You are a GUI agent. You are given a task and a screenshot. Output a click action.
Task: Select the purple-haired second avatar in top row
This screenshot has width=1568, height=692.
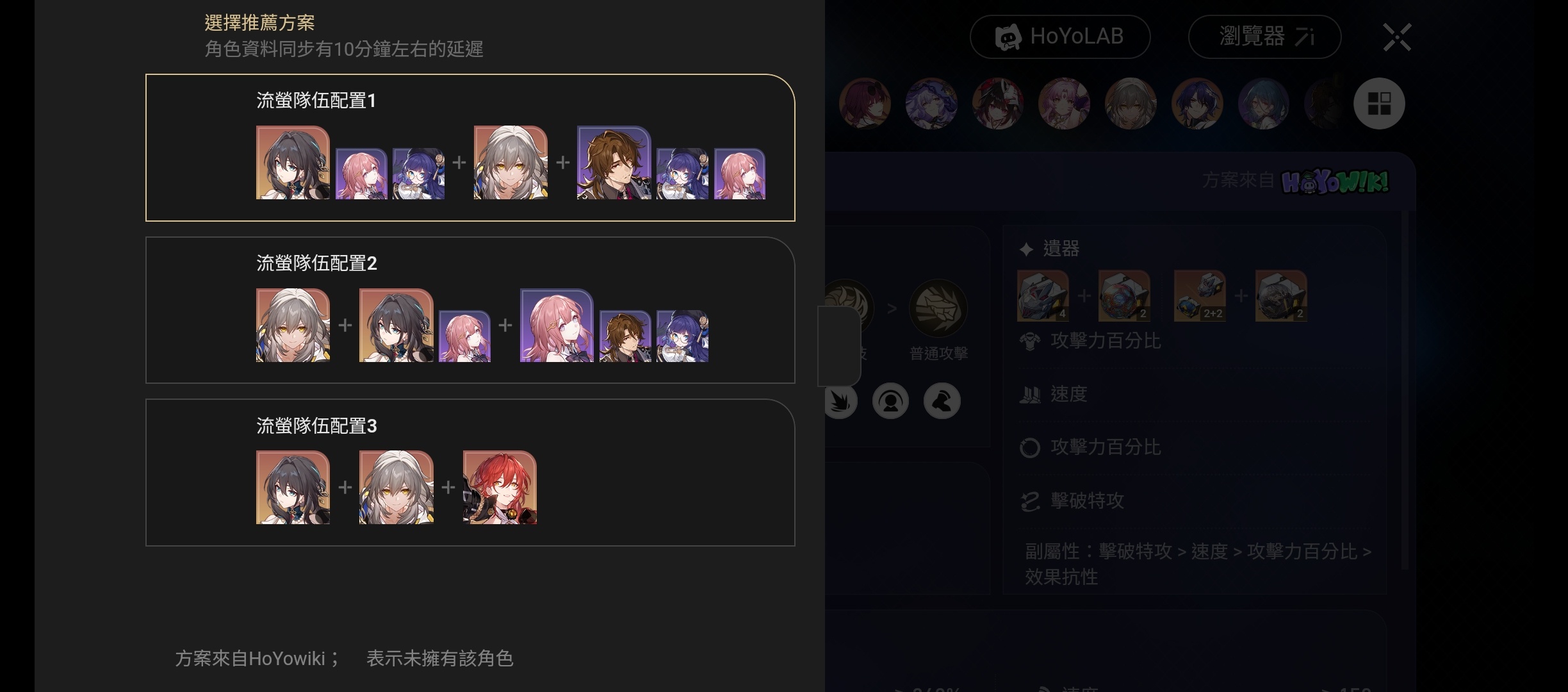tap(931, 103)
